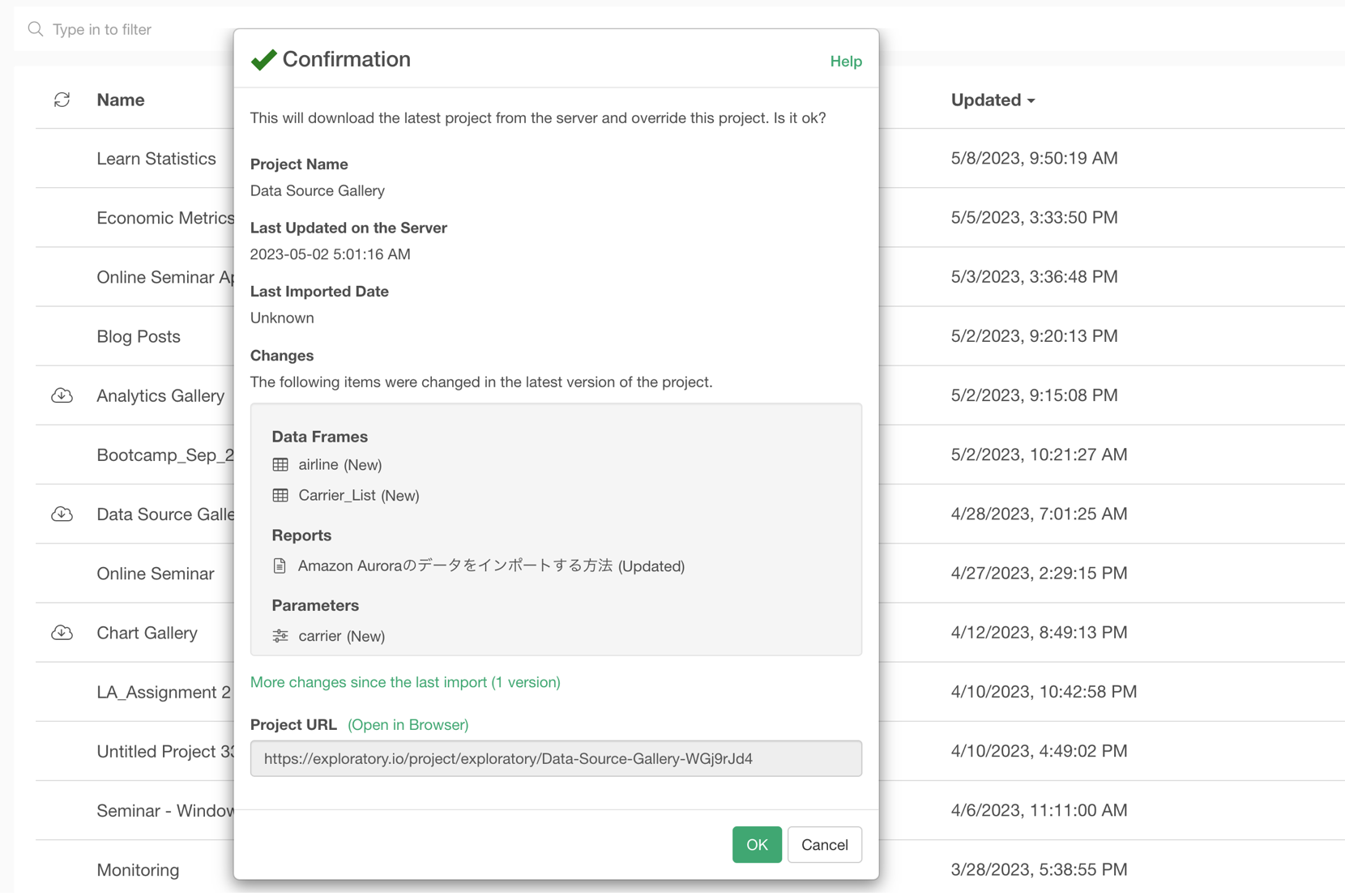Click cloud download icon for Chart Gallery
Screen dimensions: 1345x896
point(62,633)
